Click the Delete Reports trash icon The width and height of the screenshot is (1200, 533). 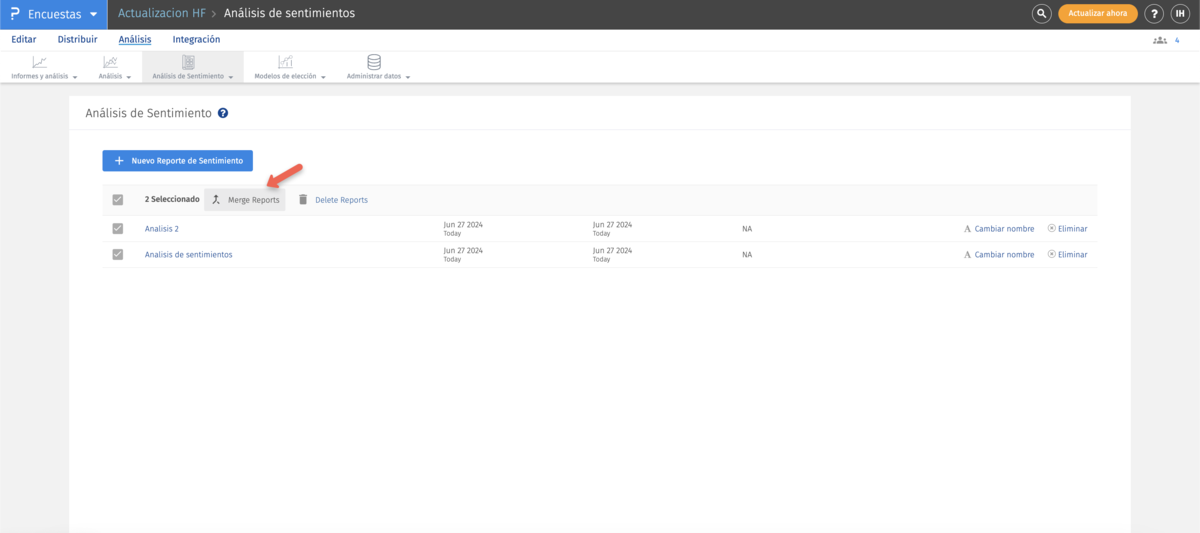coord(303,199)
